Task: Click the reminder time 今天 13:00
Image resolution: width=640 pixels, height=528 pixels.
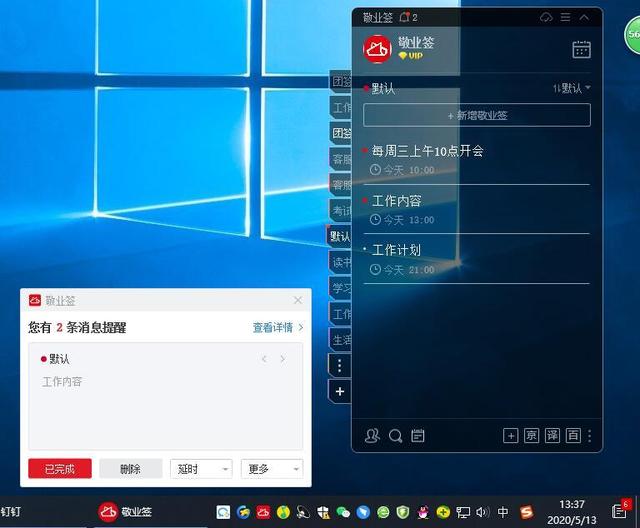Action: click(402, 220)
